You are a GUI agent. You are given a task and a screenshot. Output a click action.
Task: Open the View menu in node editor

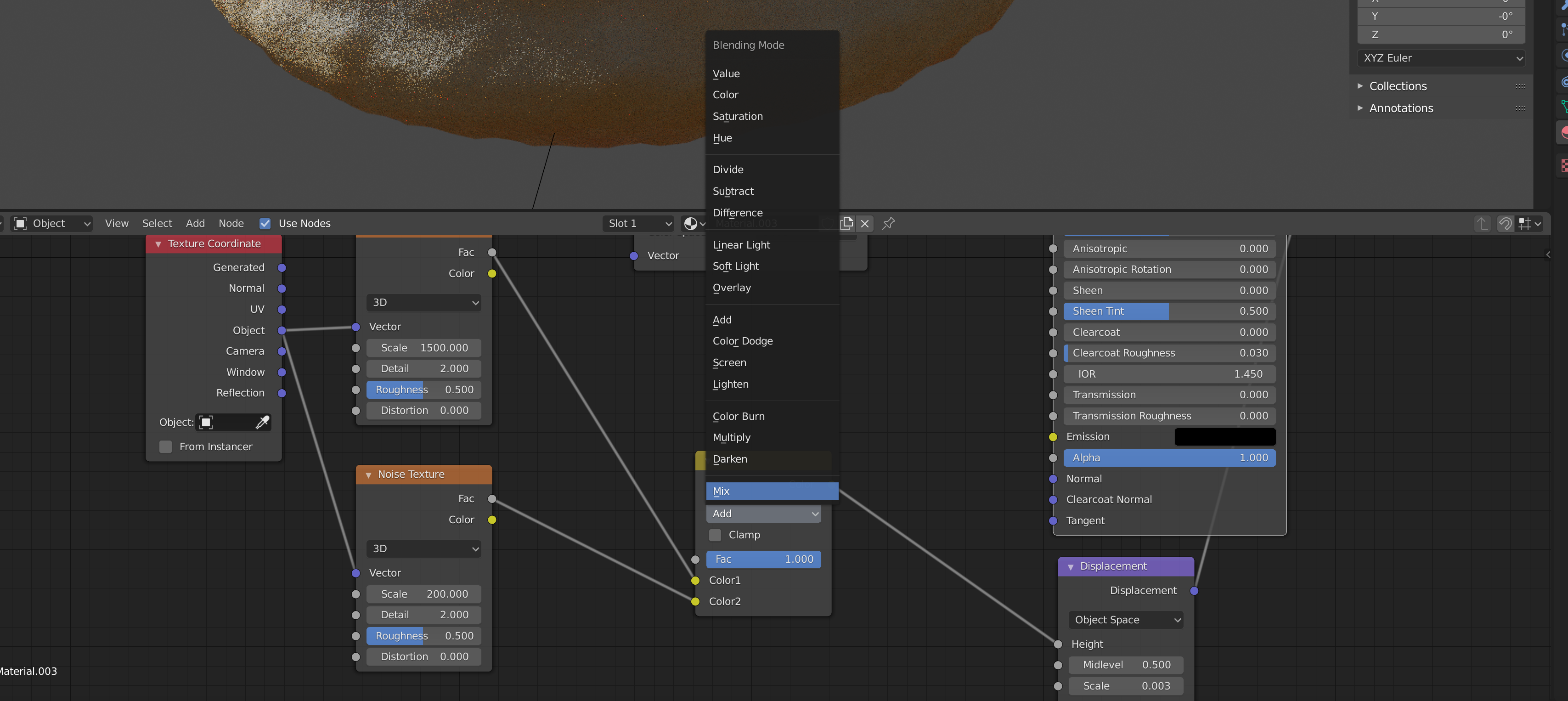pos(116,224)
